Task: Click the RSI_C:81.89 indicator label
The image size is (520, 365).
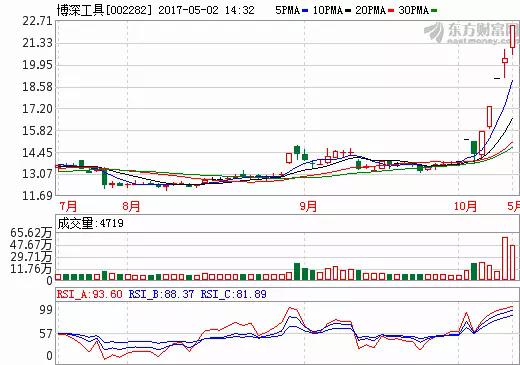Action: (x=233, y=294)
